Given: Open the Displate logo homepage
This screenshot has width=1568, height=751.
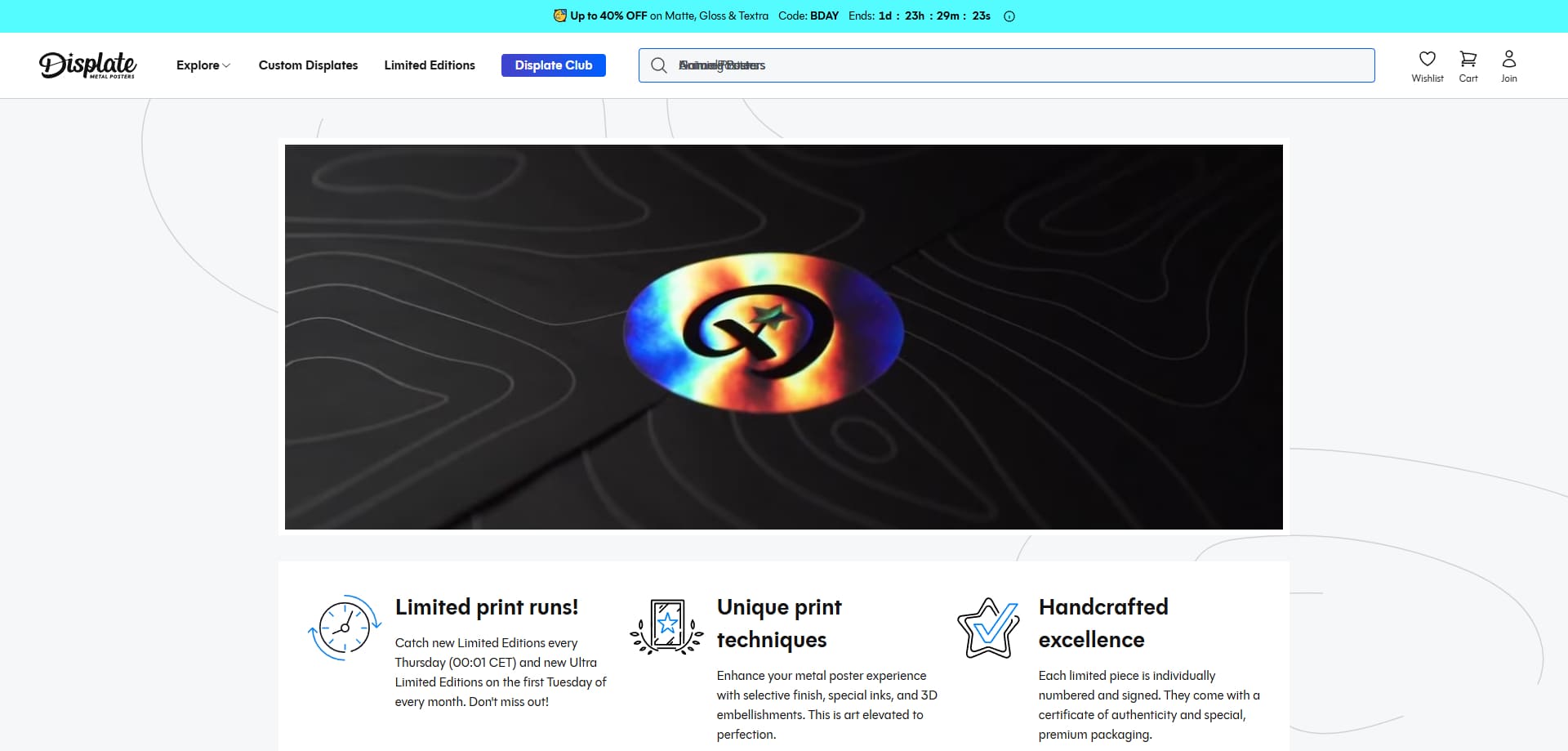Looking at the screenshot, I should [87, 65].
